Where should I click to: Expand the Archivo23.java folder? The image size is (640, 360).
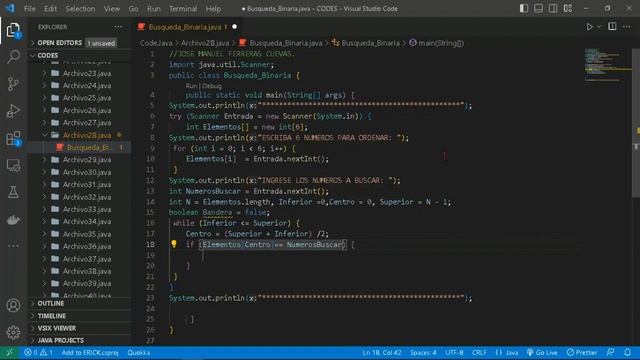click(x=80, y=73)
